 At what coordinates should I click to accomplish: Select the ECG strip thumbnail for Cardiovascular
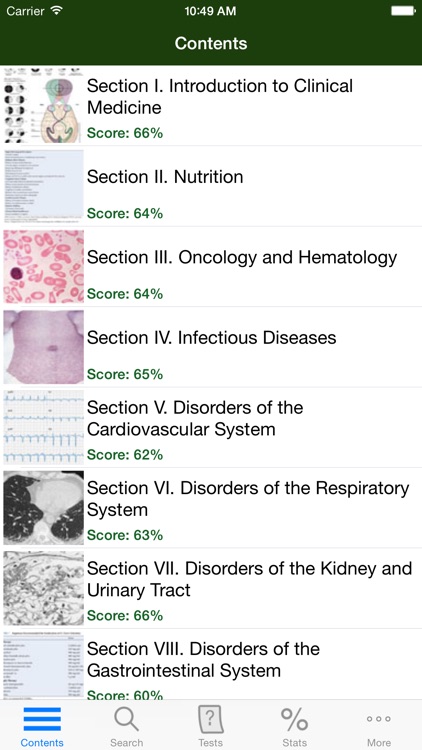coord(44,427)
